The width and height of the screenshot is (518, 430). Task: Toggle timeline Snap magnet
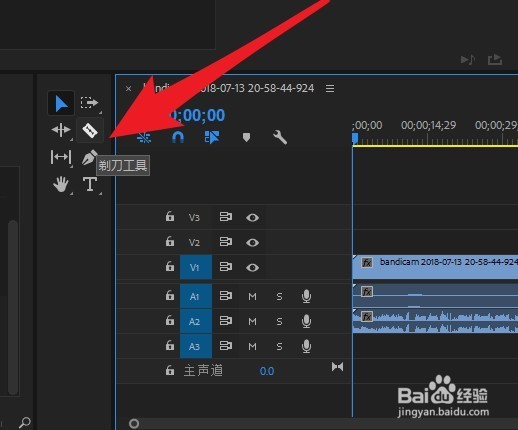pos(178,137)
